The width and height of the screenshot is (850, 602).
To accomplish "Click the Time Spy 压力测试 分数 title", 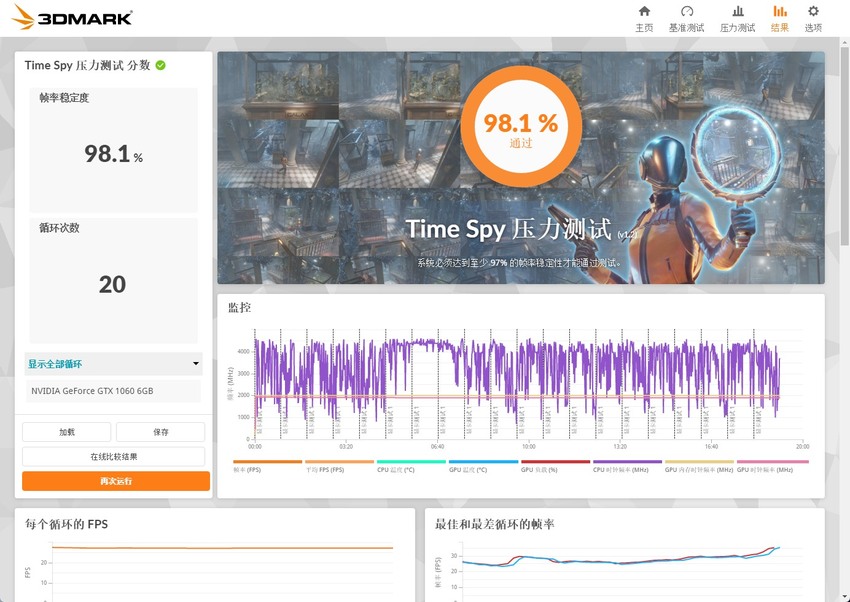I will click(x=87, y=66).
